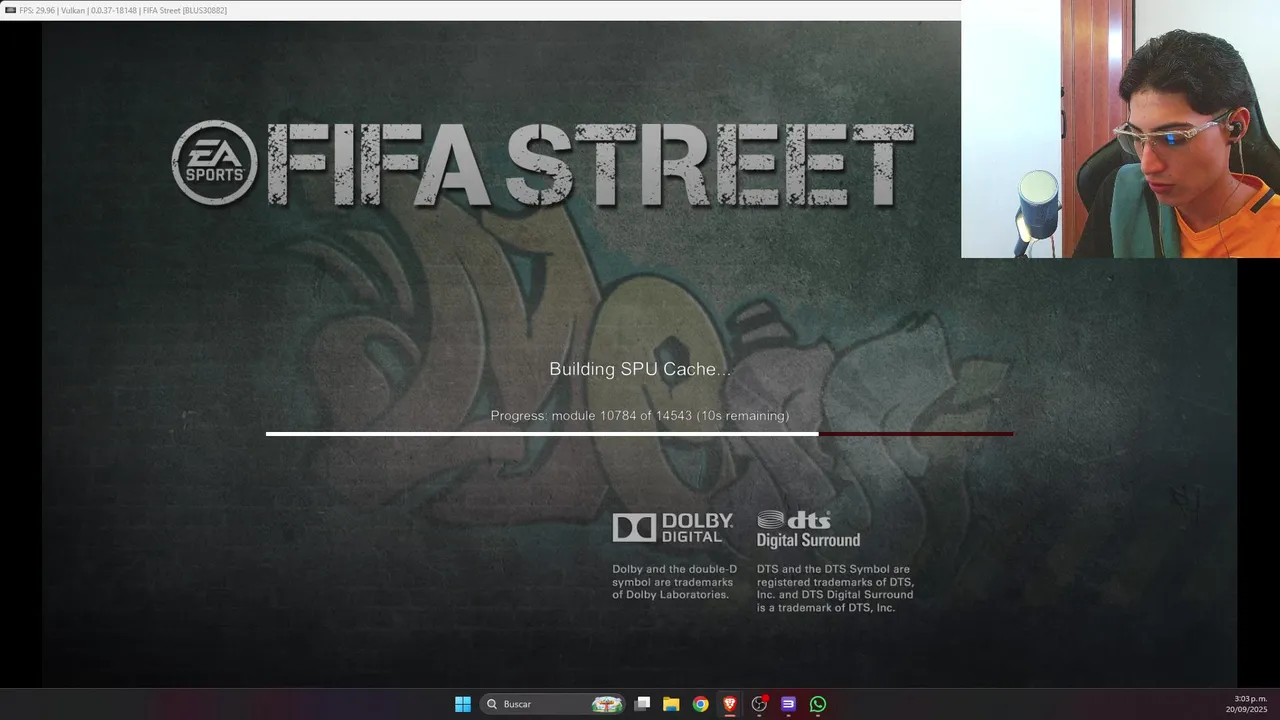Screen dimensions: 1280x720
Task: Click the Building SPU Cache text
Action: pyautogui.click(x=640, y=369)
